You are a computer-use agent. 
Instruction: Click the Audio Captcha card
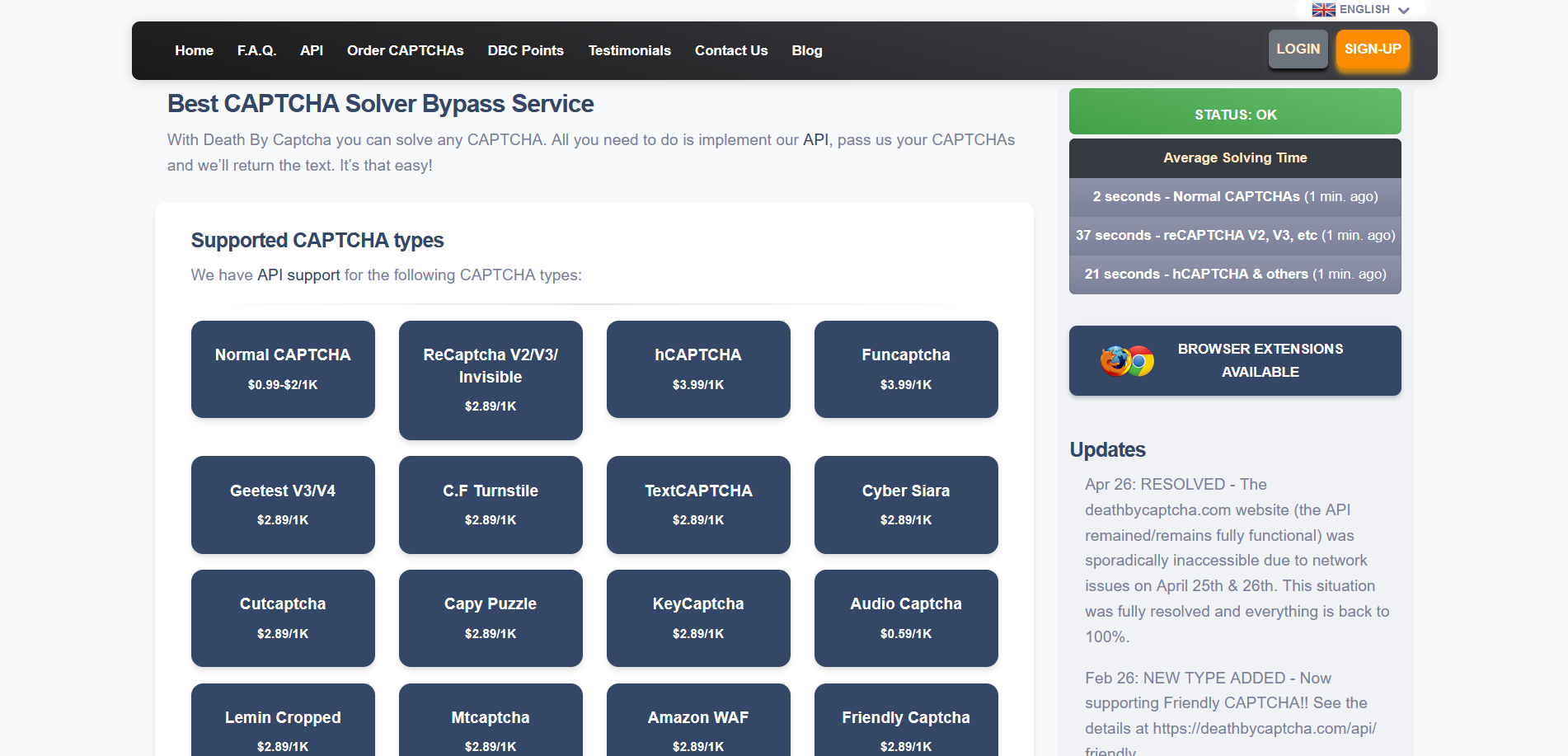[906, 617]
